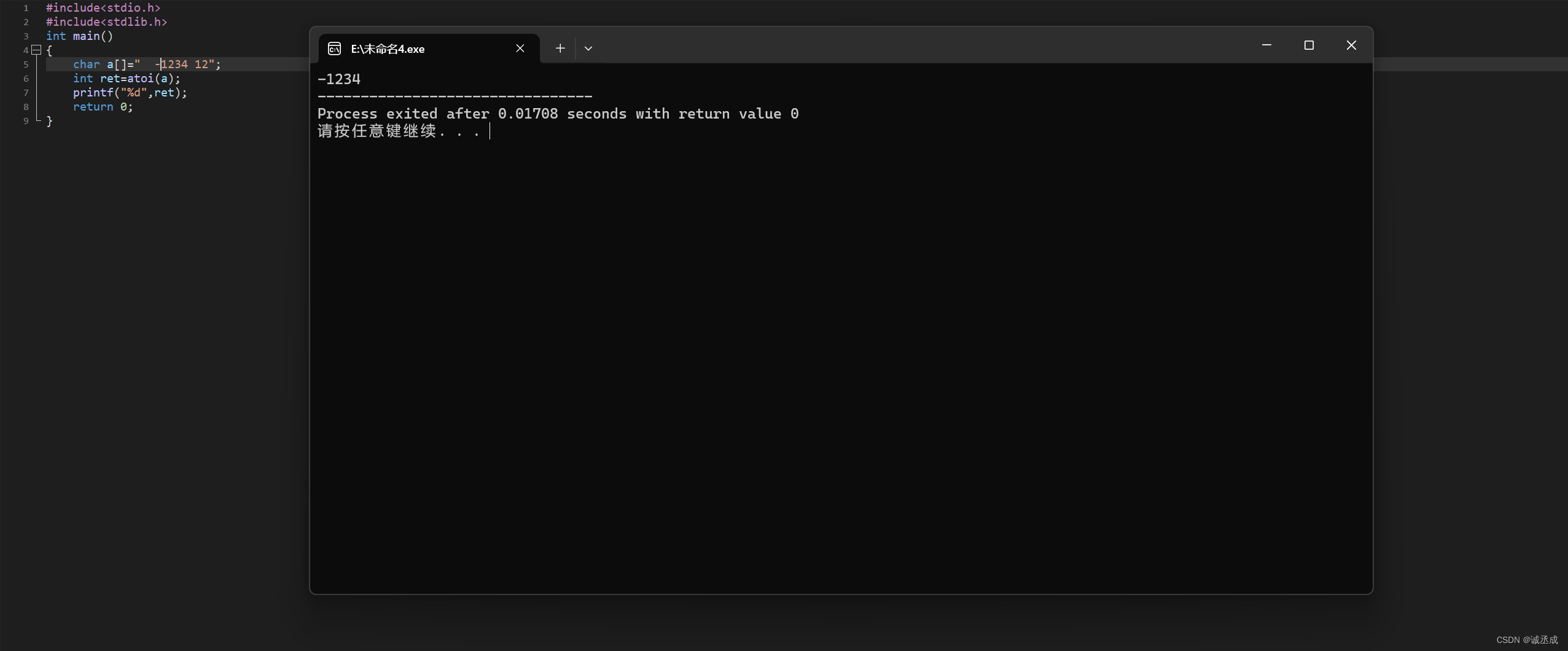Expand the new tab options chevron

coord(587,48)
